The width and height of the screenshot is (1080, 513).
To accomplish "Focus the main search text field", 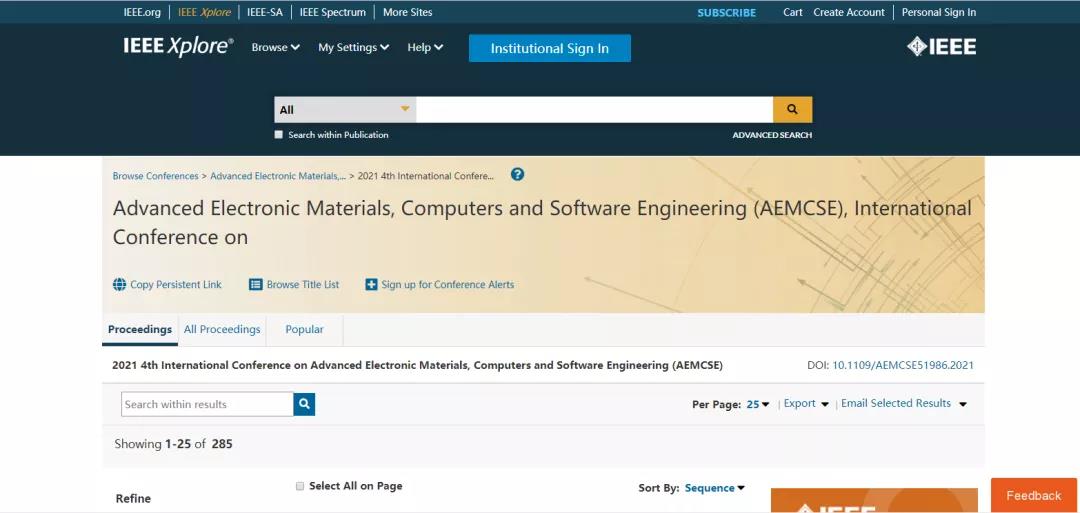I will 594,109.
